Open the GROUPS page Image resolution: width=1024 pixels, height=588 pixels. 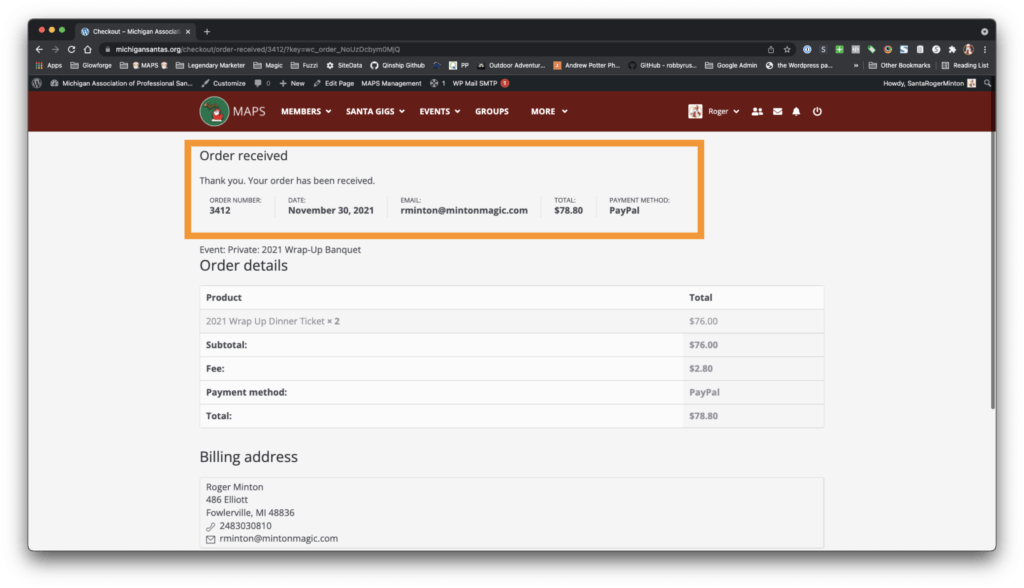pyautogui.click(x=492, y=112)
